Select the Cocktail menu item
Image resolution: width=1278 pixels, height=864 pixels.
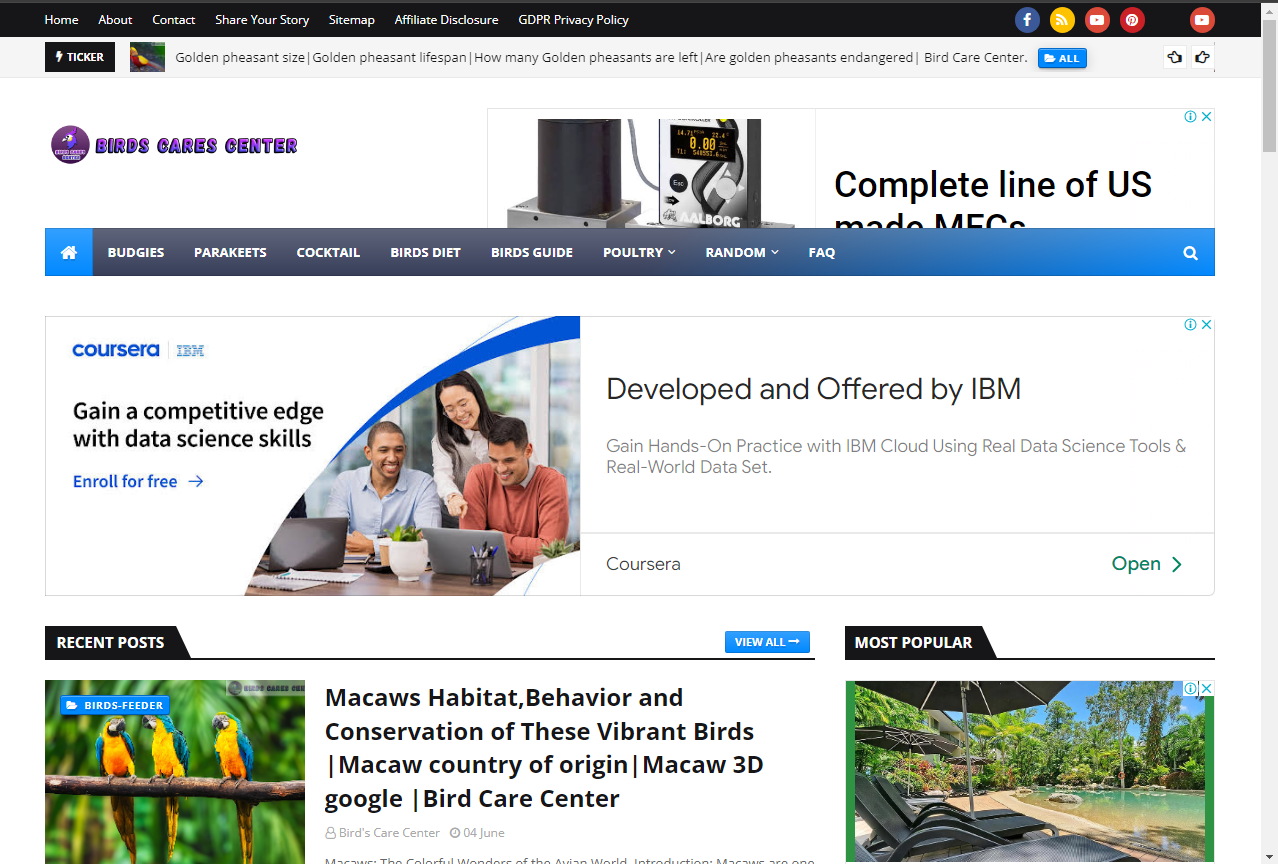click(328, 252)
